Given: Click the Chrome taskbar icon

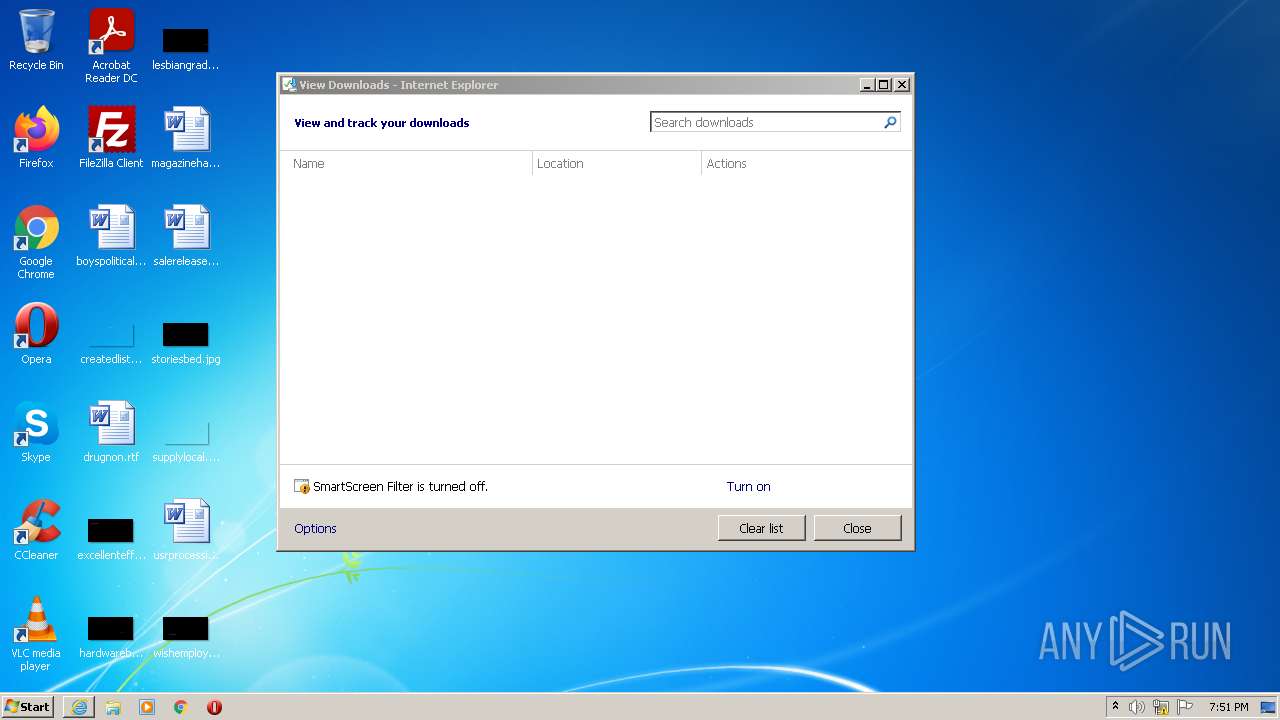Looking at the screenshot, I should (181, 707).
